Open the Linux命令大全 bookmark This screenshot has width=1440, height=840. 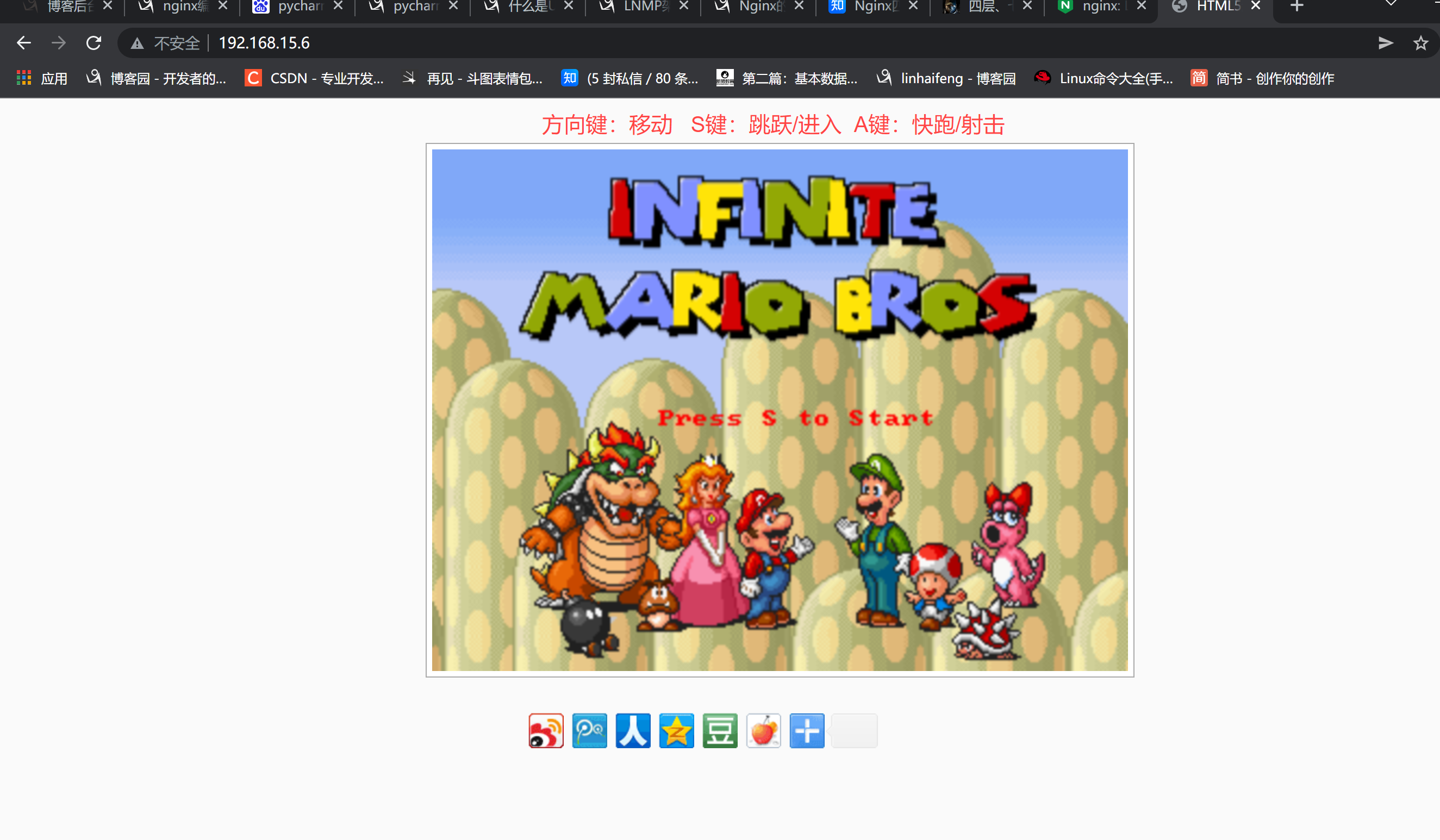(x=1104, y=78)
